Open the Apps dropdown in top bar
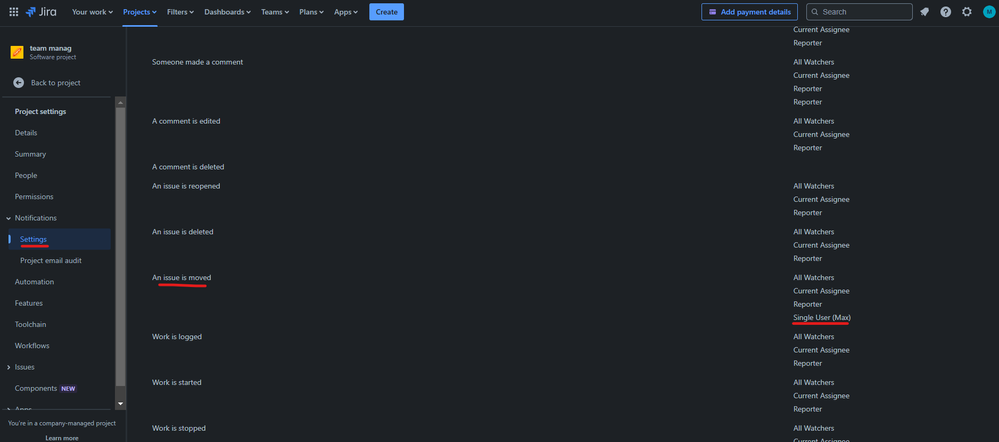The image size is (999, 442). (x=346, y=11)
